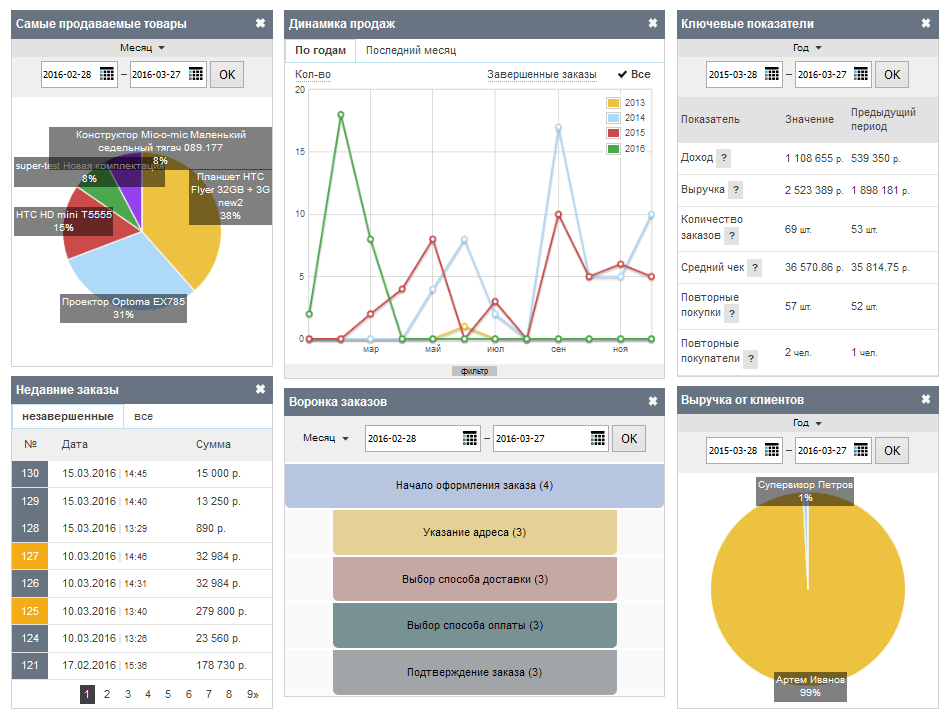
Task: Show help for Выручка indicator
Action: point(736,190)
